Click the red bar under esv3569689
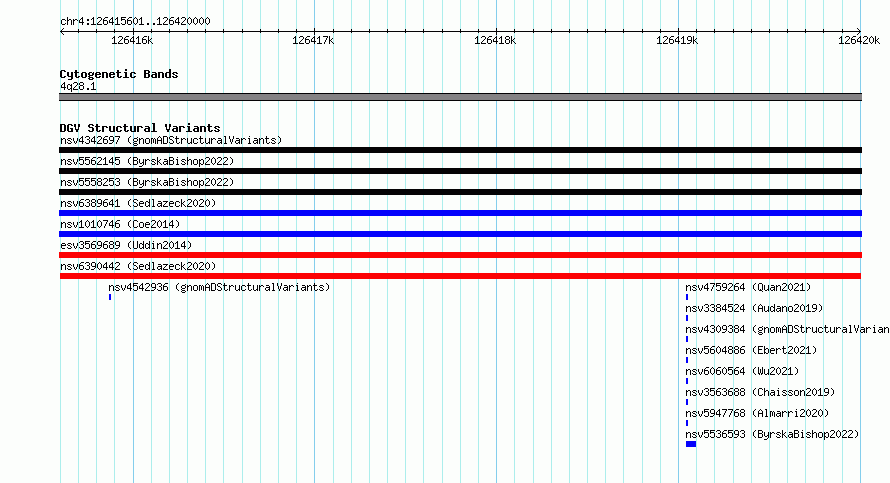 click(460, 255)
